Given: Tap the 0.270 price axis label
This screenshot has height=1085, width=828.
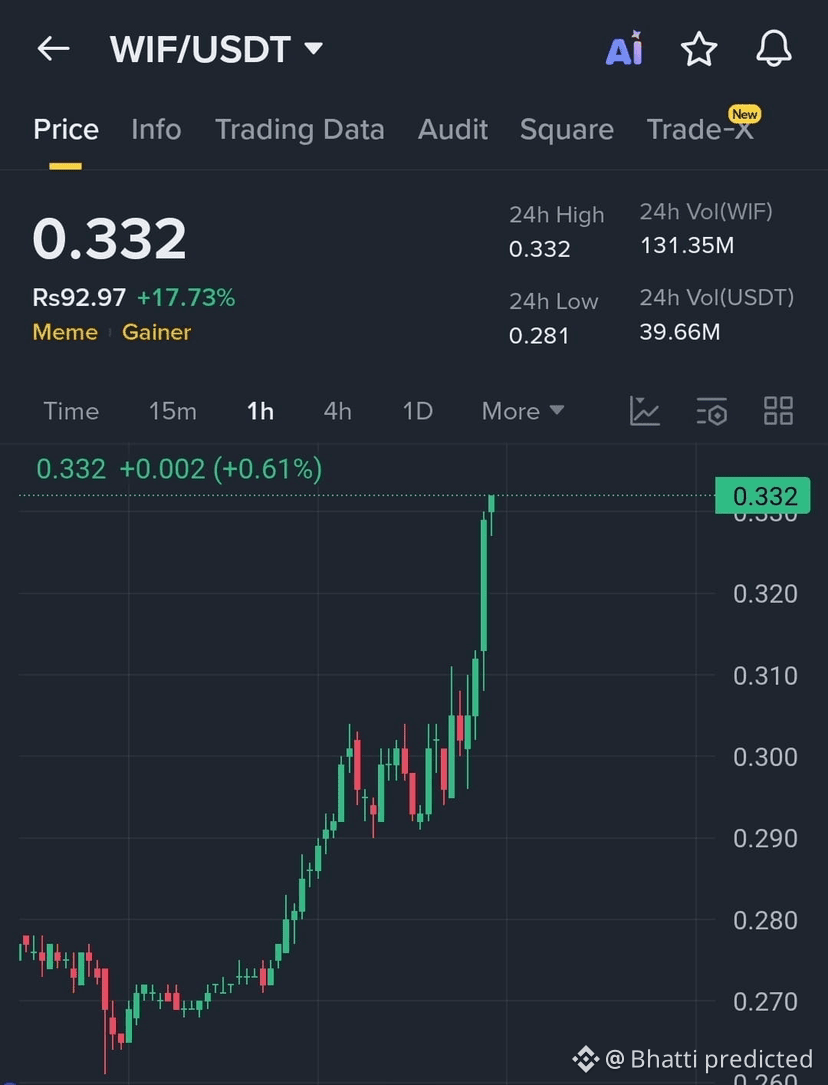Looking at the screenshot, I should [x=765, y=1001].
